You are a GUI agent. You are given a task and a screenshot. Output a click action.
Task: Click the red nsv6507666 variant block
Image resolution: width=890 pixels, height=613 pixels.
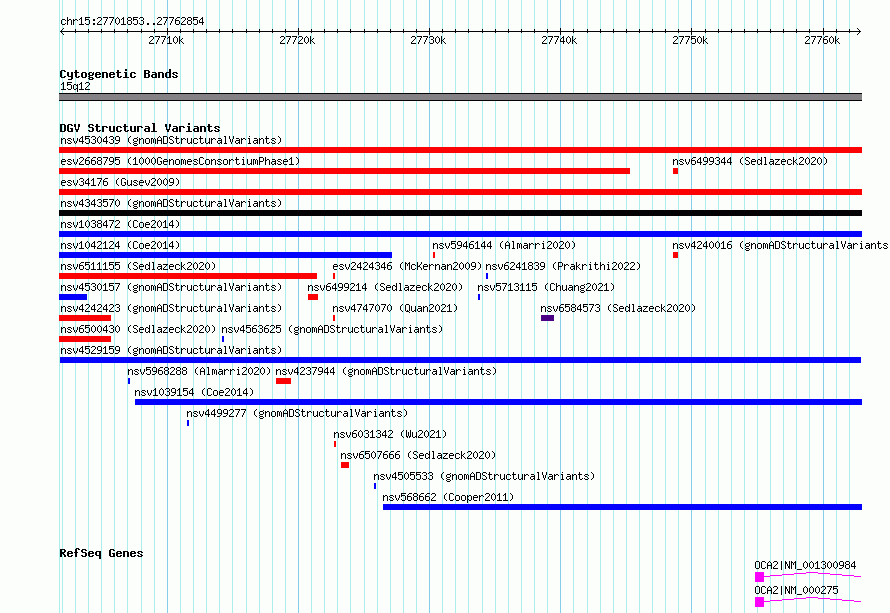click(345, 465)
